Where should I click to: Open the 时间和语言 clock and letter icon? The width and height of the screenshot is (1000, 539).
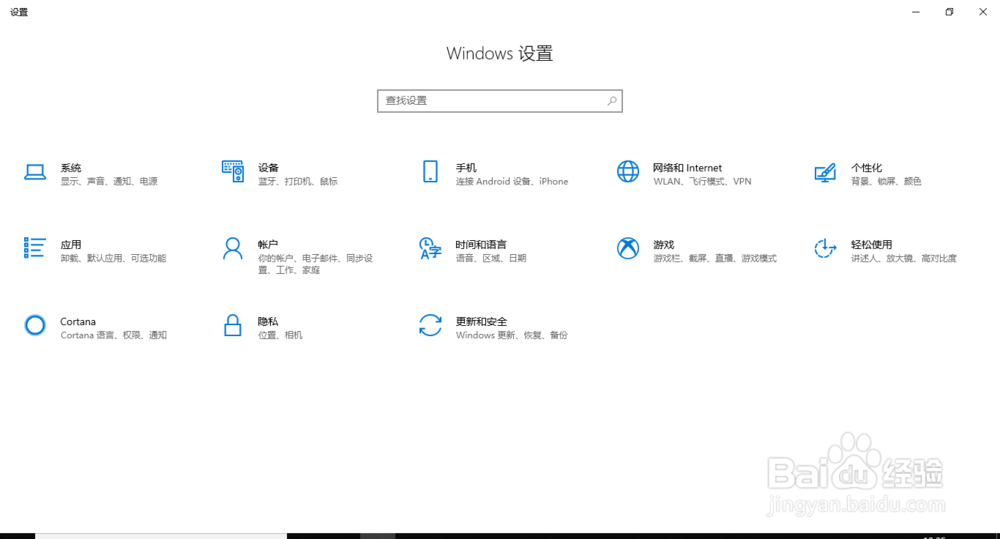click(x=430, y=249)
